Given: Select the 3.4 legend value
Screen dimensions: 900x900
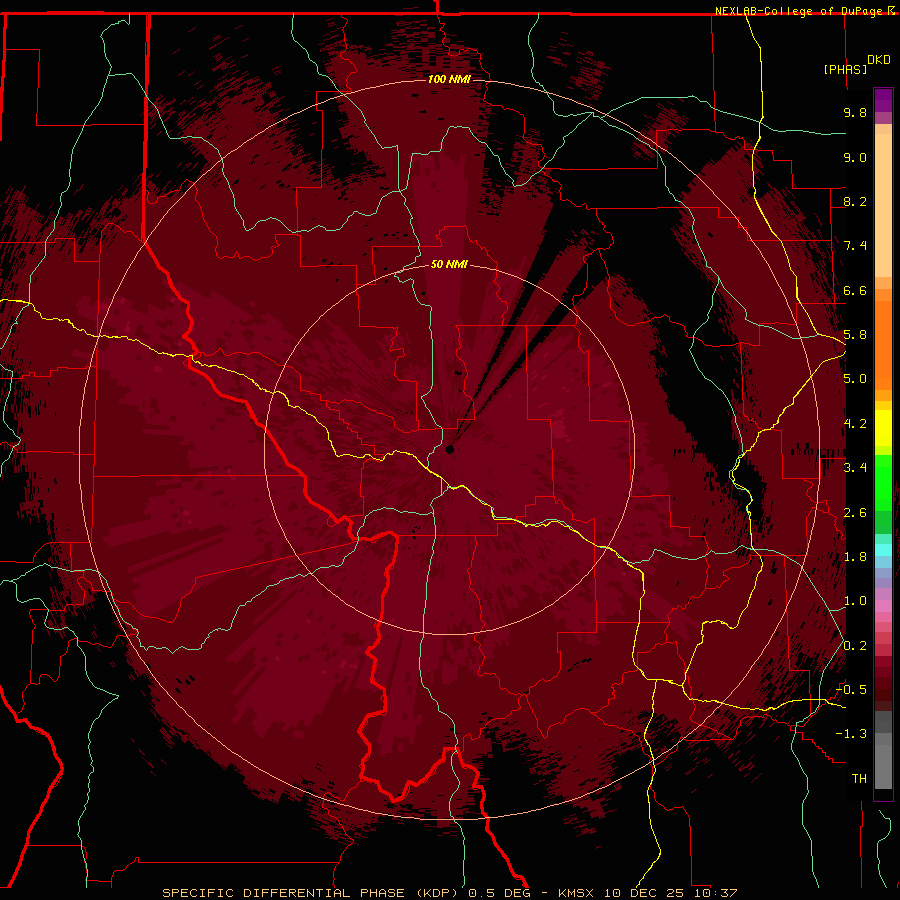Looking at the screenshot, I should point(855,468).
